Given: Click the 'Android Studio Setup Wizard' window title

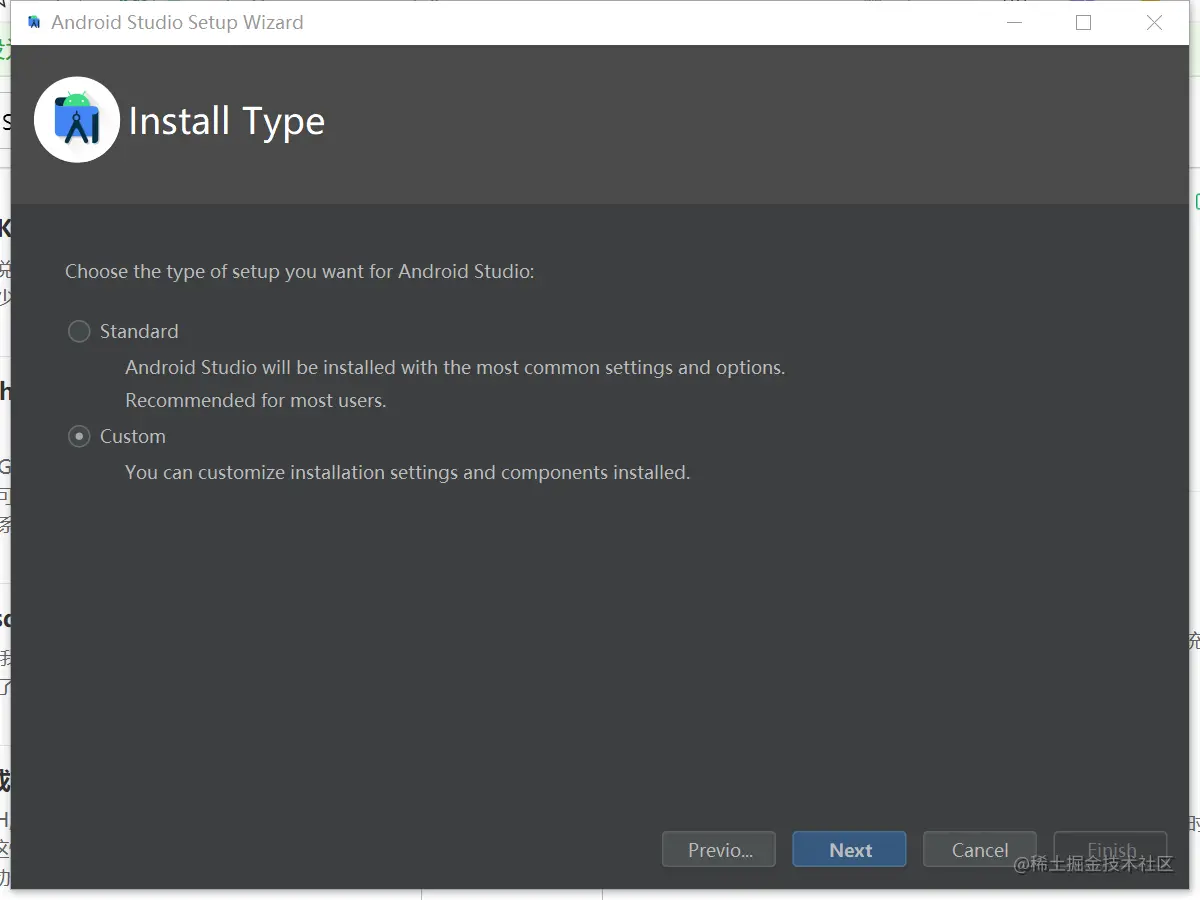Looking at the screenshot, I should 177,22.
